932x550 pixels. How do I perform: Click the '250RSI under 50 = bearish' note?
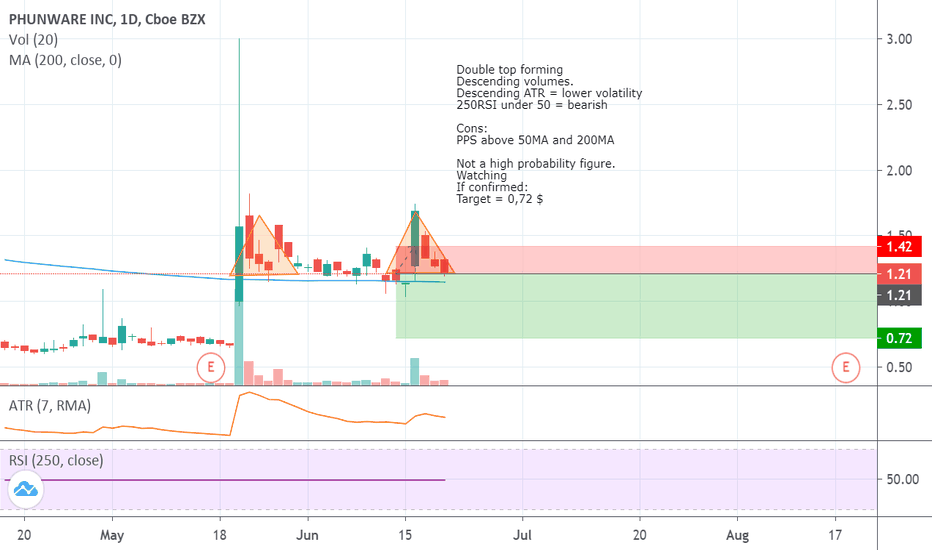click(x=532, y=105)
